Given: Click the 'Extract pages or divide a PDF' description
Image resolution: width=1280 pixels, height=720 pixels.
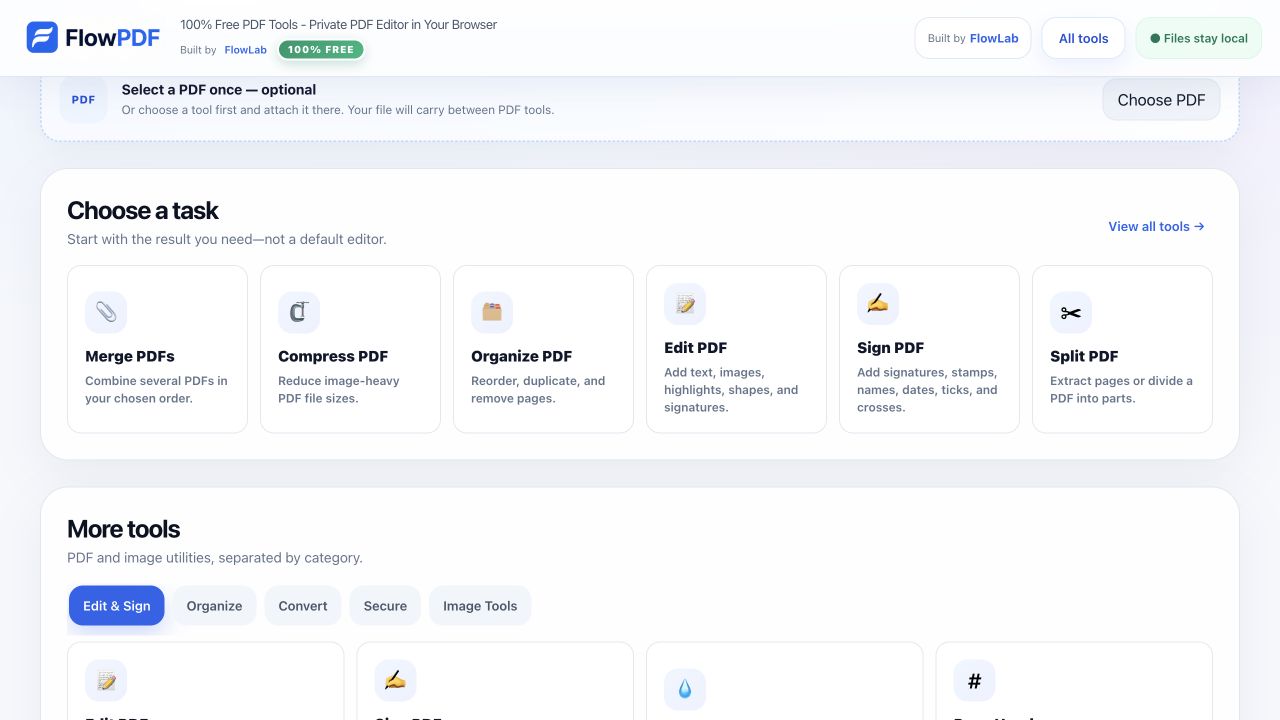Looking at the screenshot, I should click(x=1121, y=389).
